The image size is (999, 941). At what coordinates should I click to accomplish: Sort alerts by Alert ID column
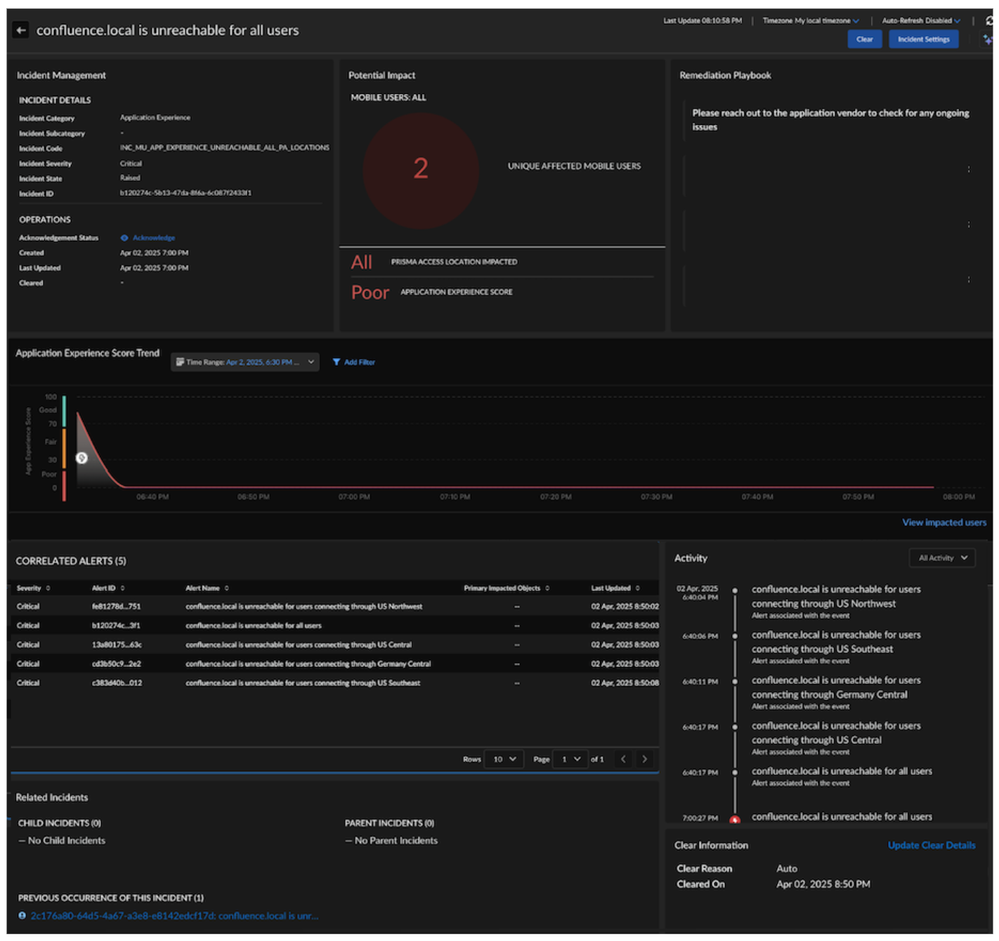[x=122, y=588]
